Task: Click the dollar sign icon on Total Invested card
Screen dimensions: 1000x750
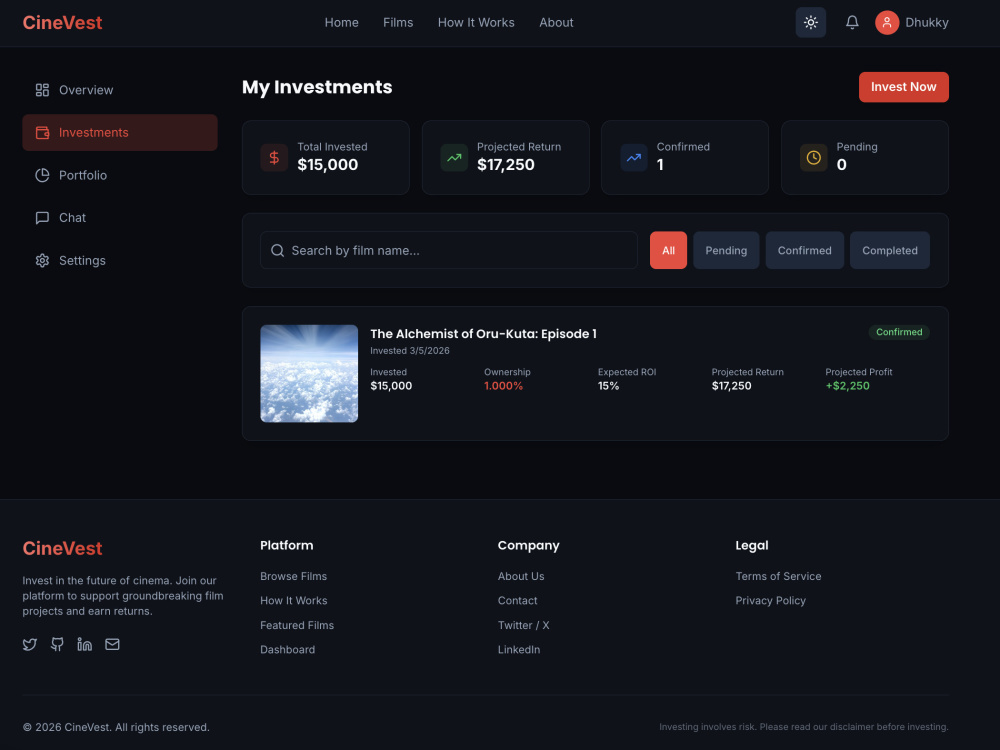Action: [x=274, y=158]
